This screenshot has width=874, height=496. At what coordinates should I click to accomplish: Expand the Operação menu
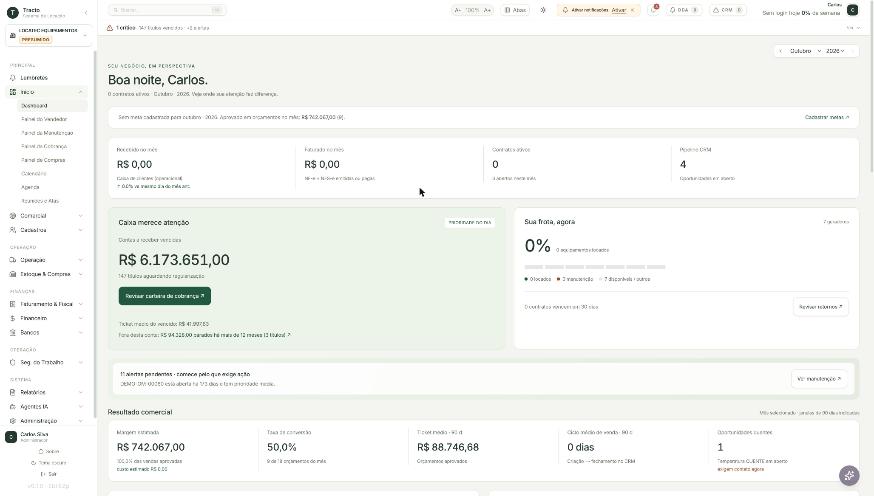click(80, 260)
